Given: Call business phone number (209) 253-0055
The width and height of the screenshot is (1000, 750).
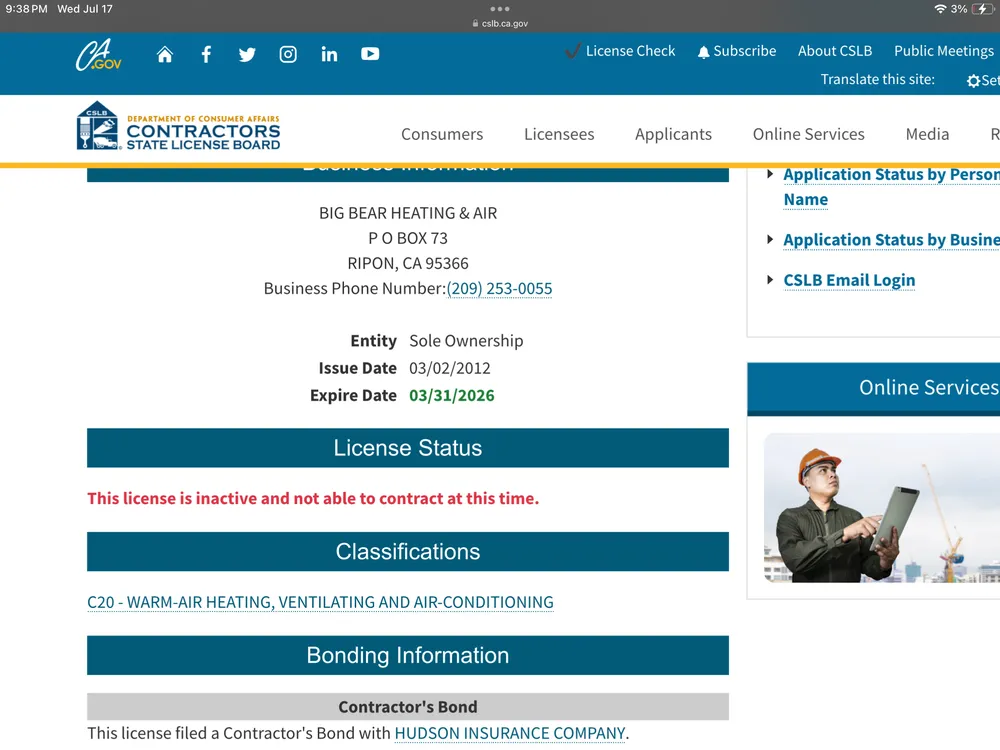Looking at the screenshot, I should [499, 289].
